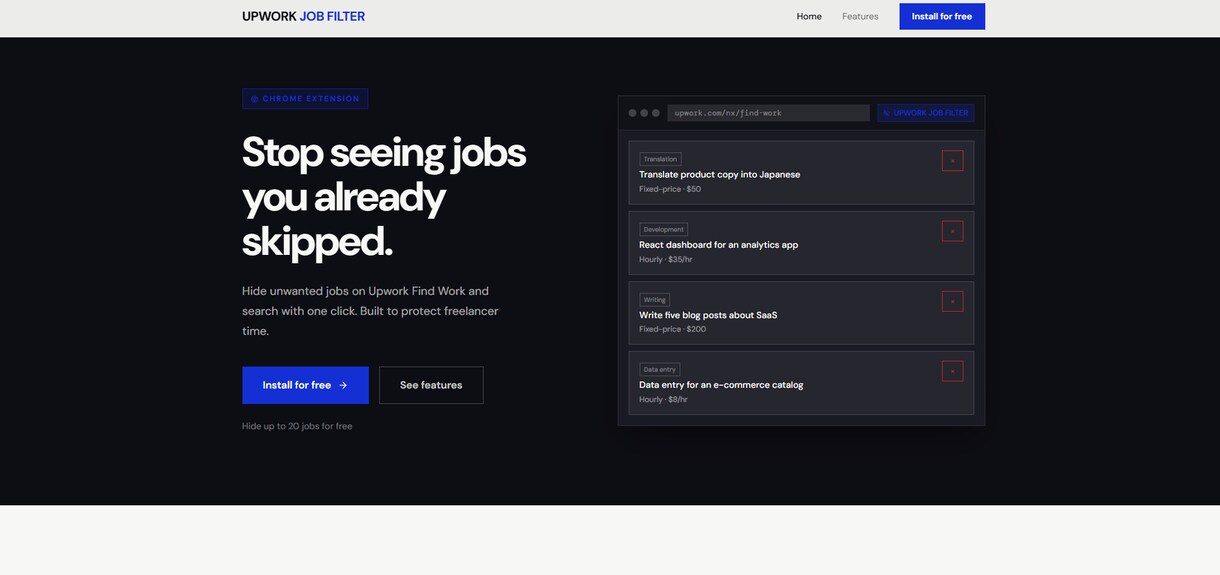This screenshot has width=1220, height=575.
Task: Click the Hide unwanted jobs description paragraph
Action: point(370,311)
